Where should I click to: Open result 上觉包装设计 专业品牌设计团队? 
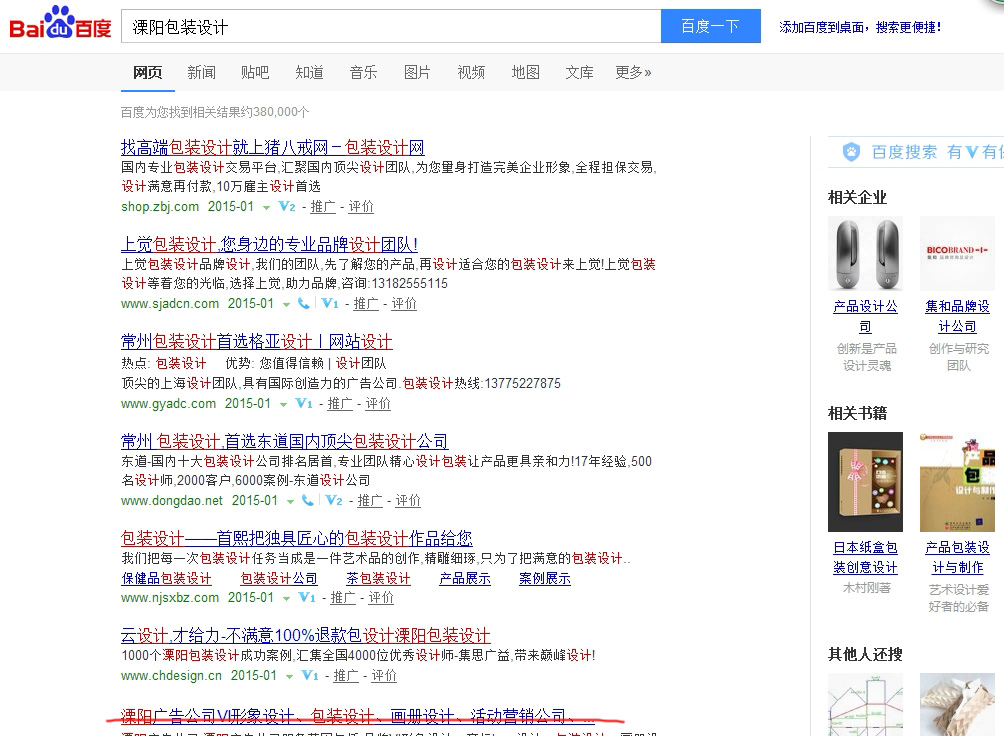[x=270, y=244]
